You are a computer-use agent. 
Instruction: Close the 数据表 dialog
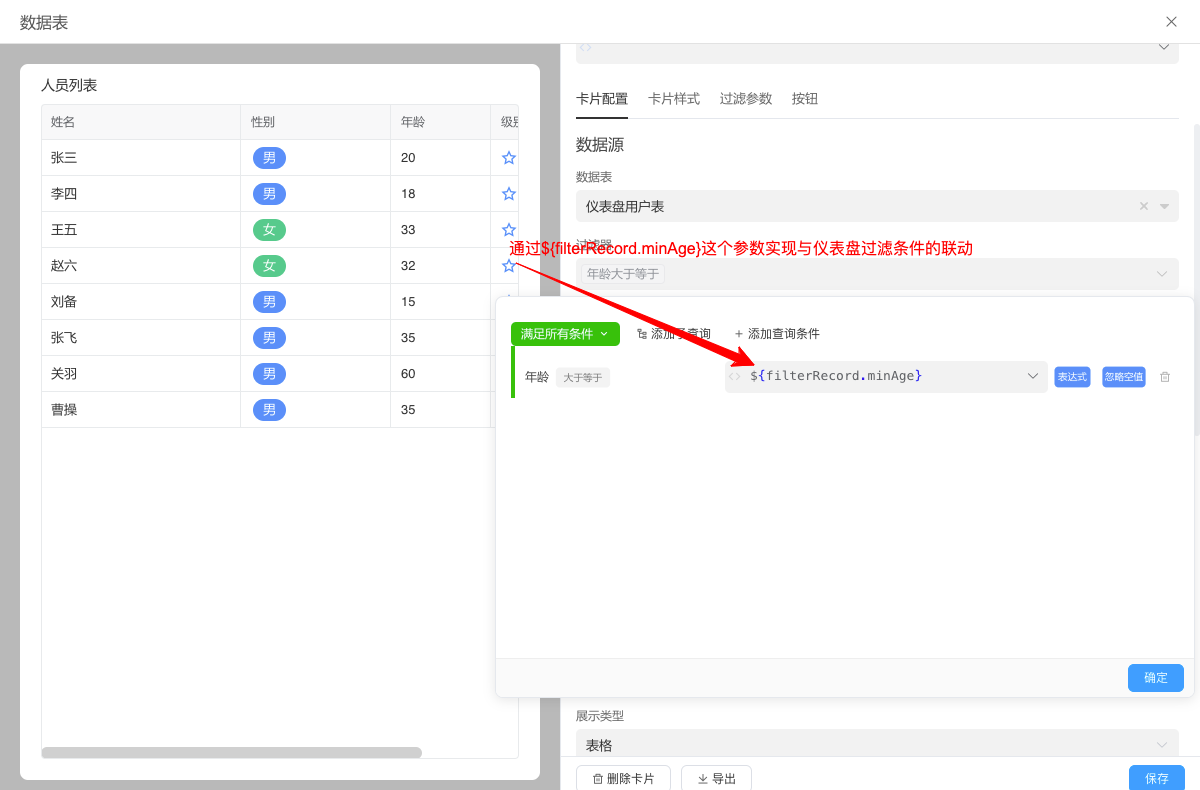click(x=1171, y=22)
